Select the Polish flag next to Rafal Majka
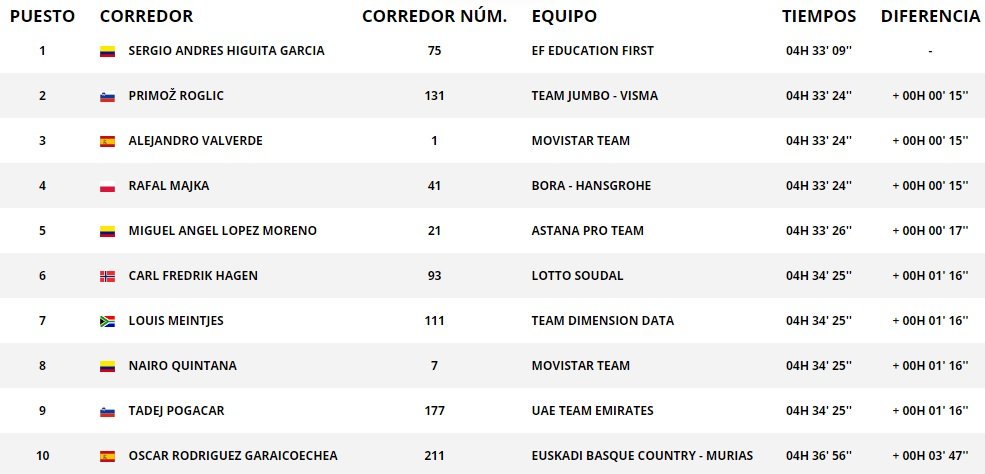This screenshot has height=474, width=985. tap(107, 186)
